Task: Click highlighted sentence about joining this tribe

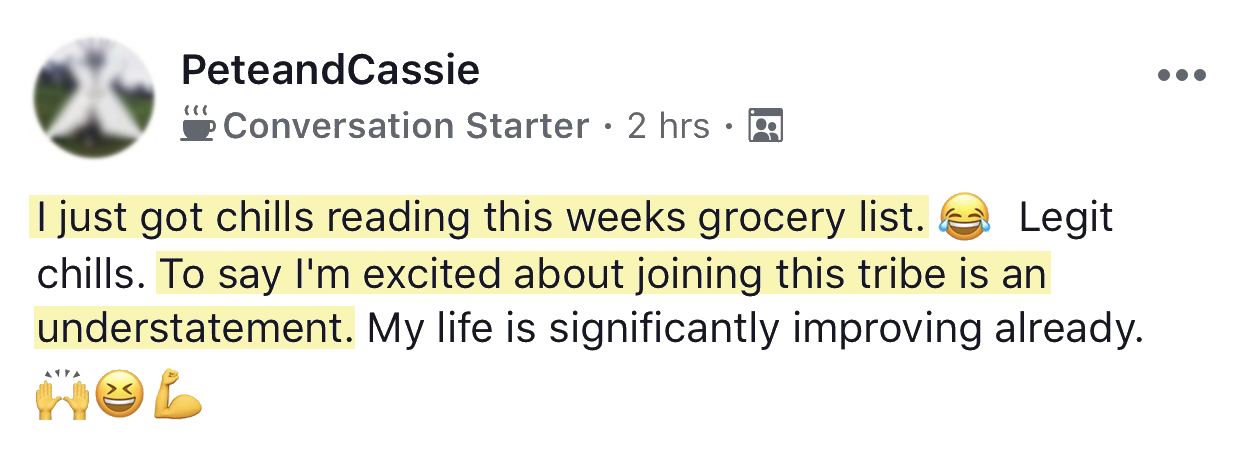Action: click(604, 275)
